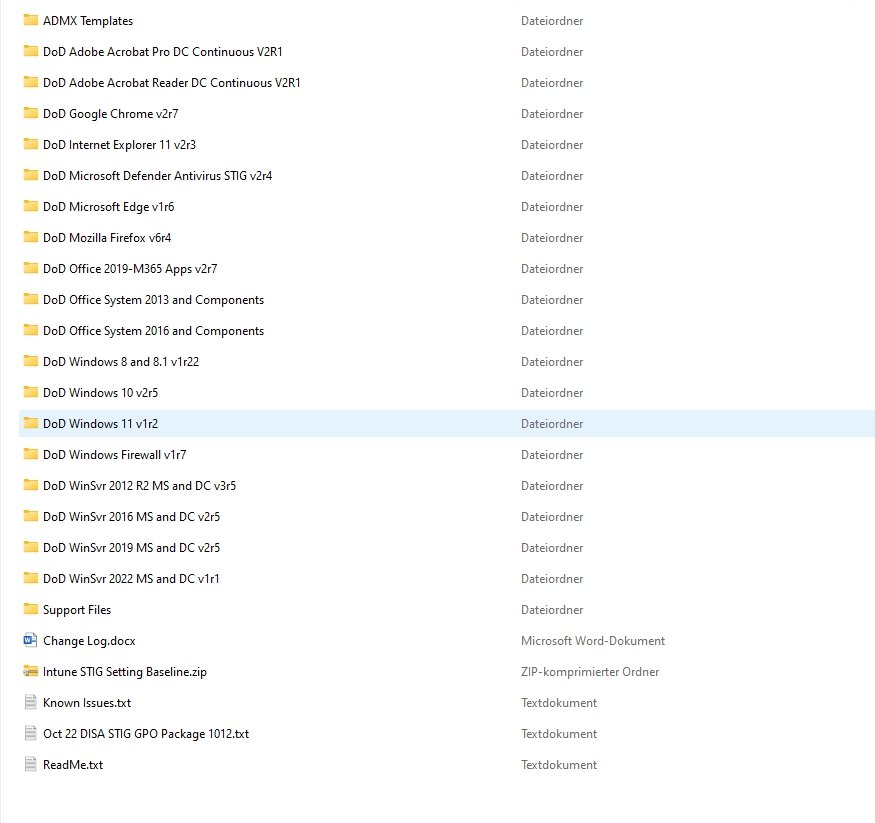Click the DoD Google Chrome v2r7 folder icon
Screen dimensions: 875x823
coord(29,113)
